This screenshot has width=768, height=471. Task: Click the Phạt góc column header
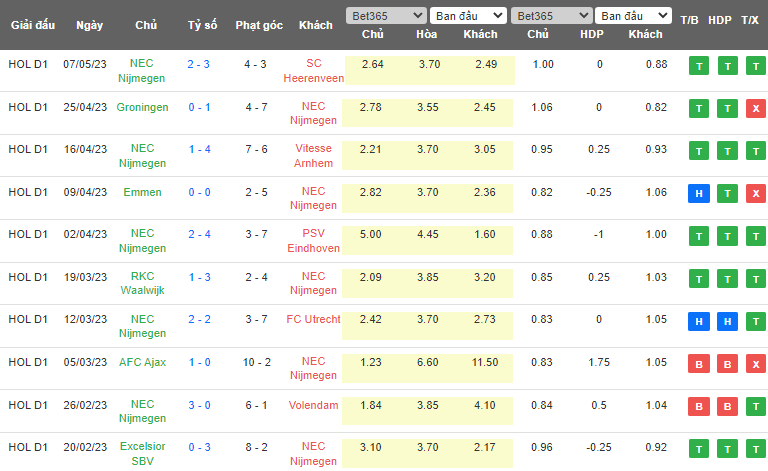pos(259,25)
